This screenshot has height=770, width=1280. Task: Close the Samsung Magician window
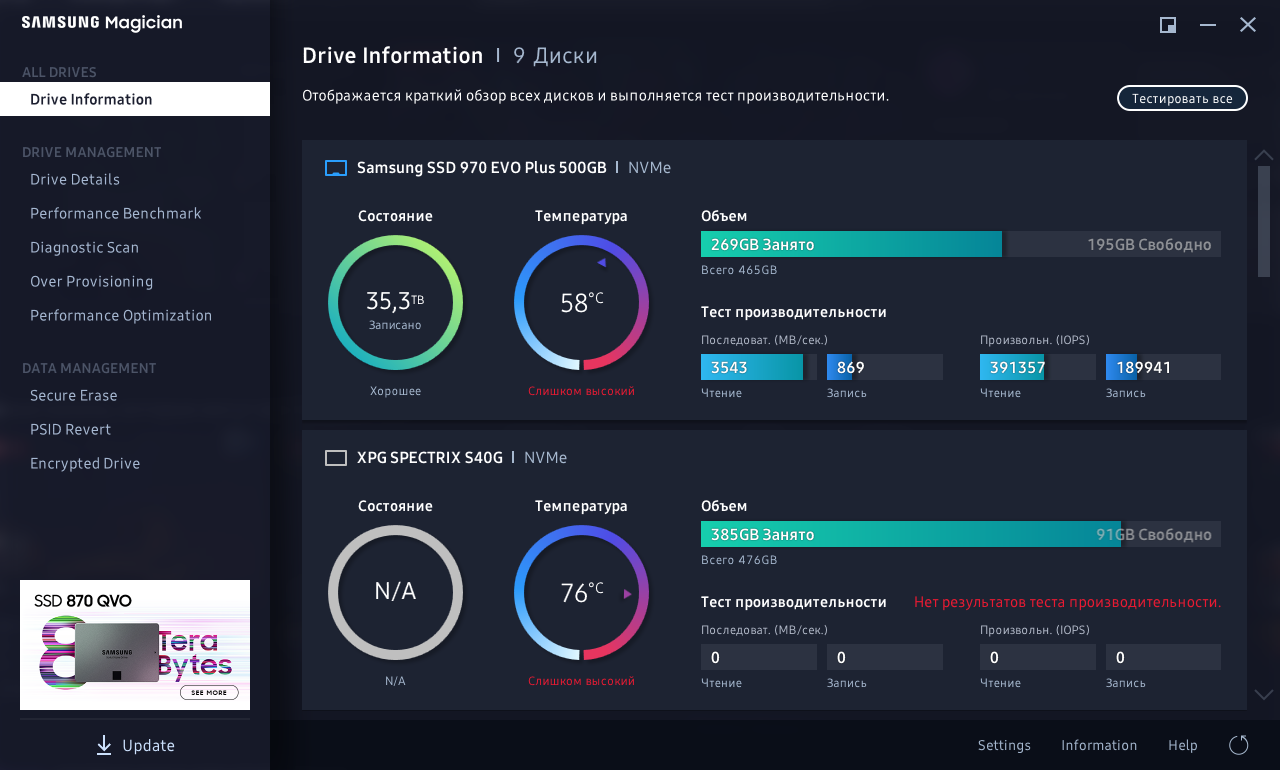click(x=1248, y=25)
